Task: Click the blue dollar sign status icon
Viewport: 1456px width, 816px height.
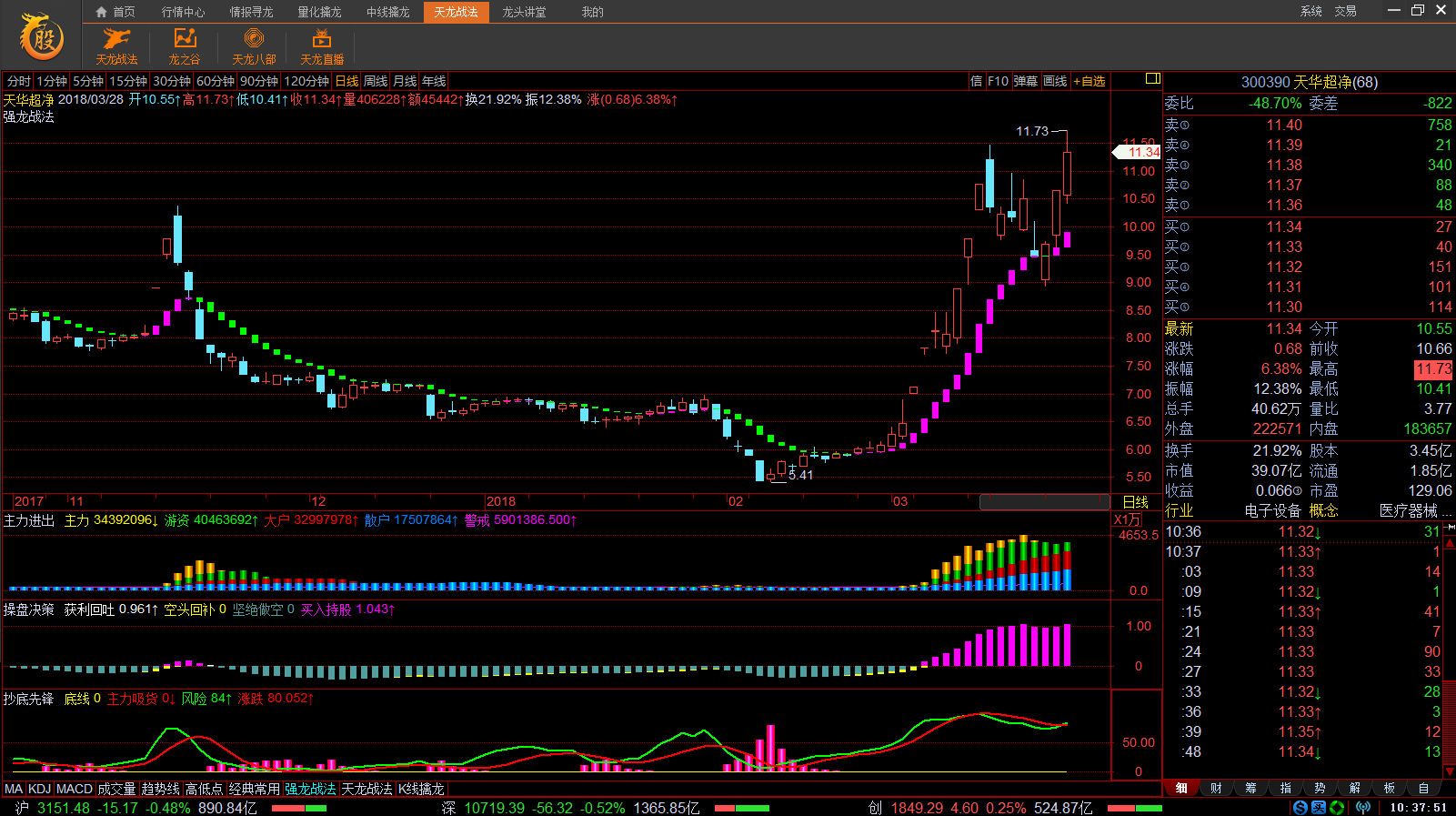Action: [x=1300, y=808]
